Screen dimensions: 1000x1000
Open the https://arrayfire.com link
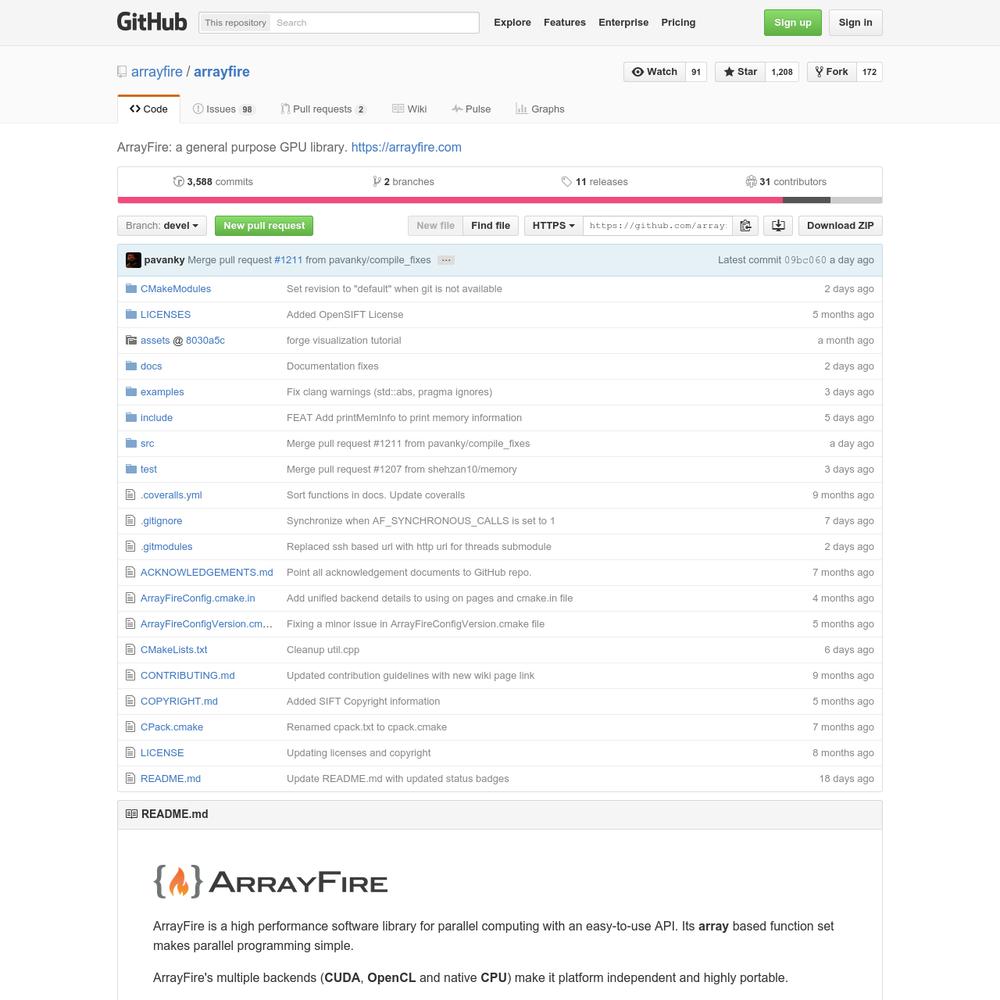point(406,147)
